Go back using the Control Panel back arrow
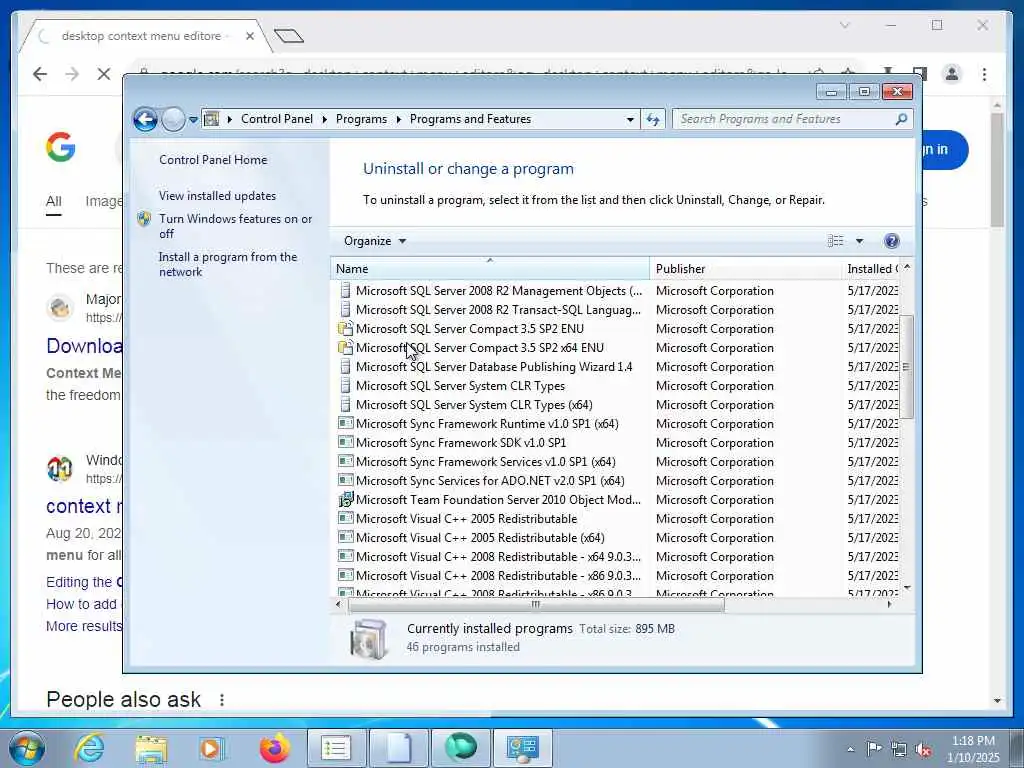The image size is (1024, 768). pyautogui.click(x=145, y=120)
